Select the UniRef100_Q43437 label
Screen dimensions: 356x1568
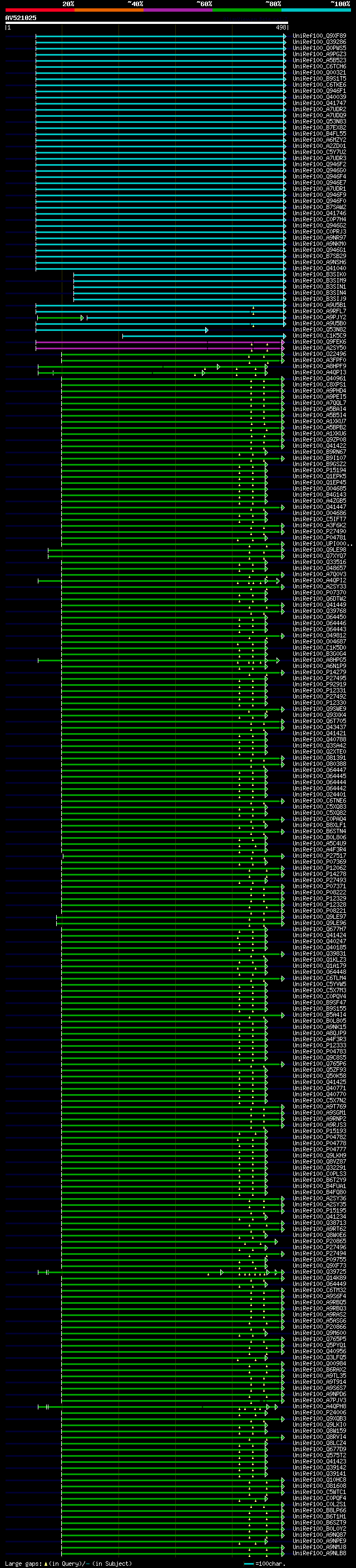(319, 728)
